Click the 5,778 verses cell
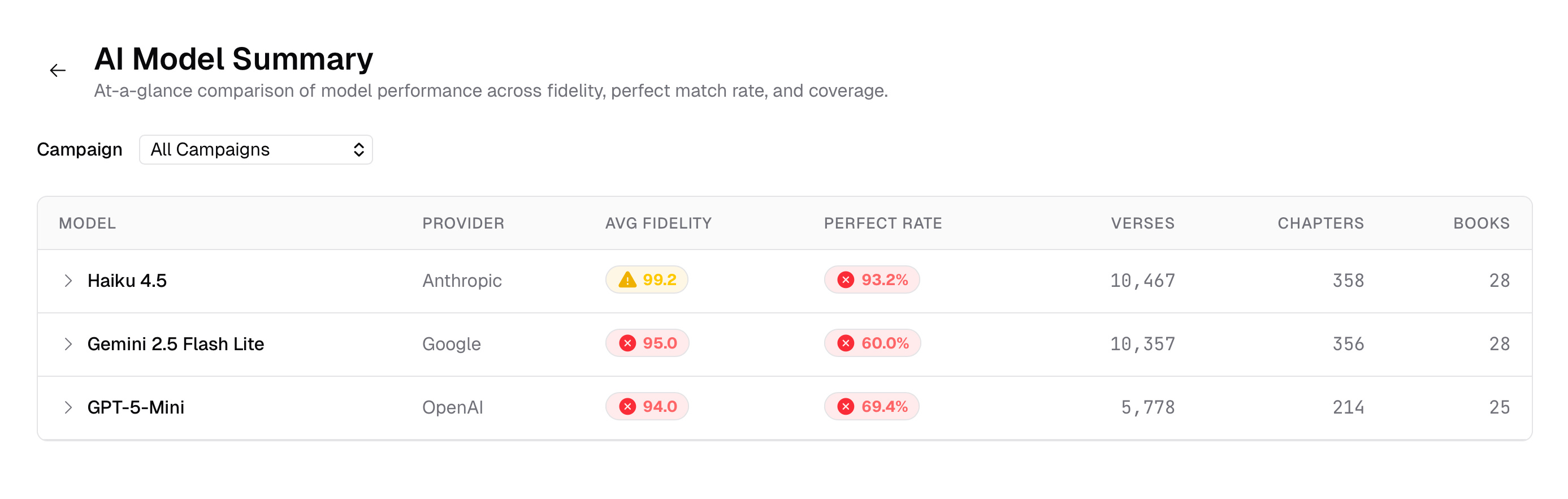Viewport: 1568px width, 499px height. coord(1147,407)
